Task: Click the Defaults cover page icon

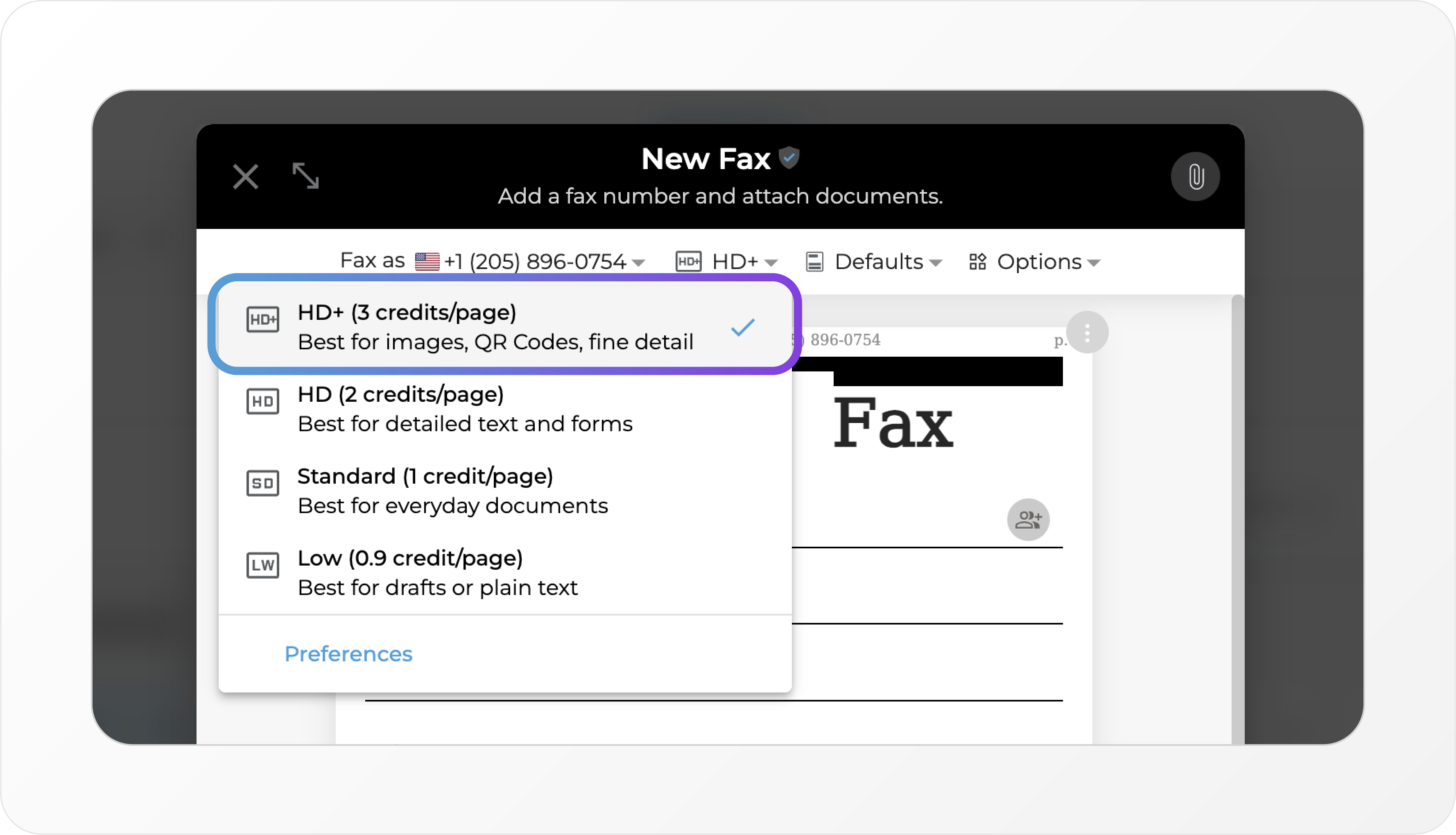Action: (814, 262)
